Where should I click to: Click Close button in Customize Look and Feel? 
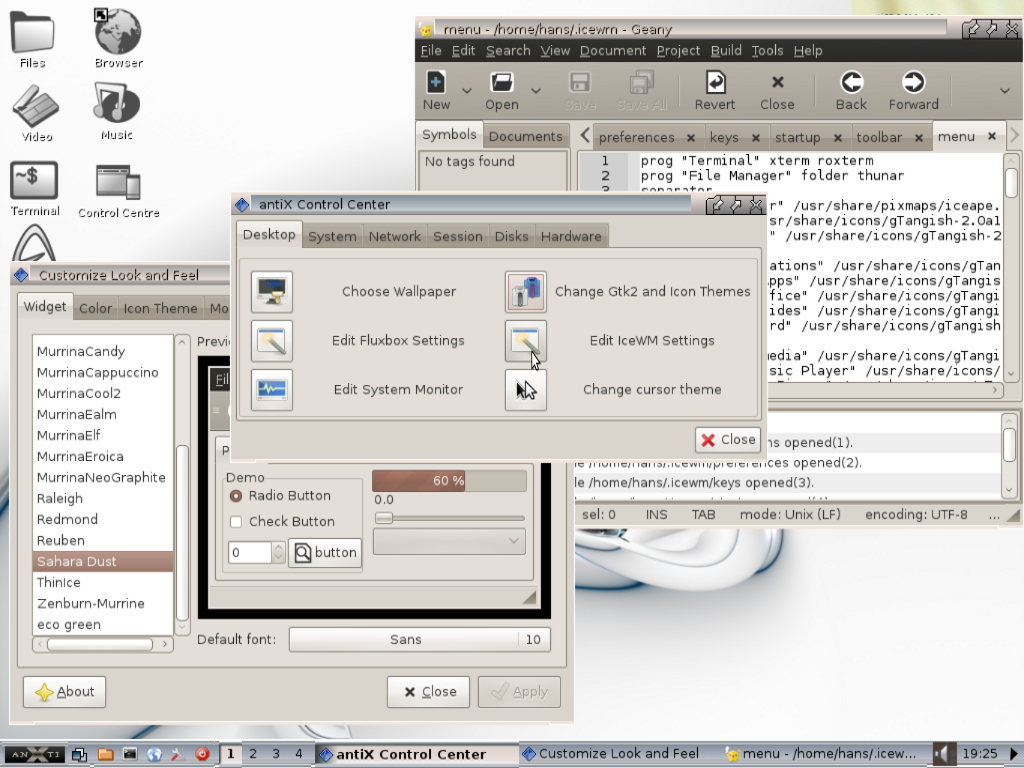pyautogui.click(x=428, y=692)
